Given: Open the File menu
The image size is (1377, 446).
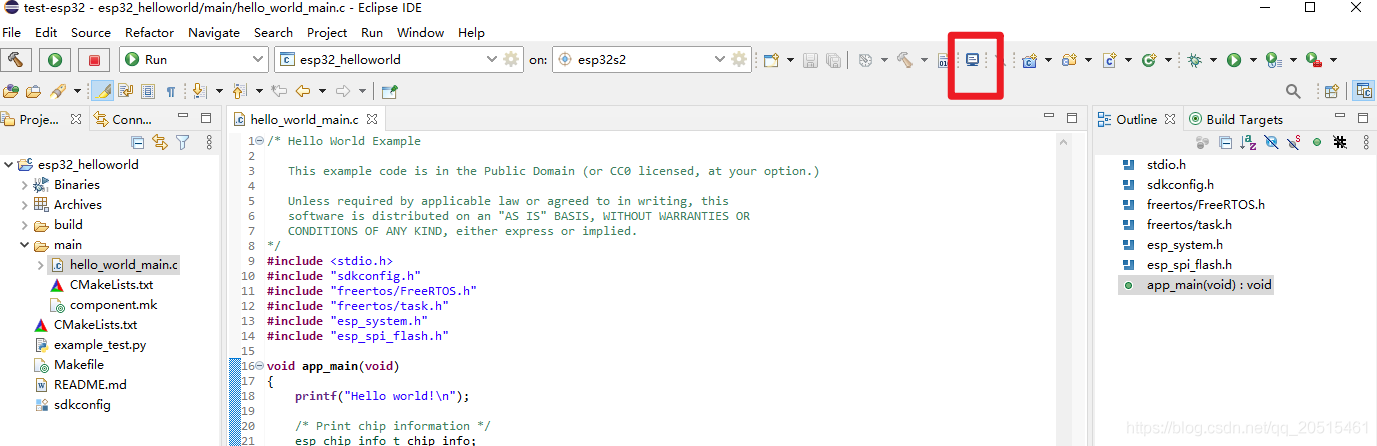Looking at the screenshot, I should [12, 32].
